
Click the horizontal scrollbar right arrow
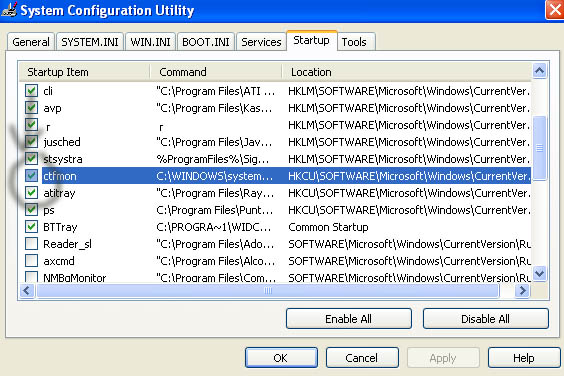(522, 290)
